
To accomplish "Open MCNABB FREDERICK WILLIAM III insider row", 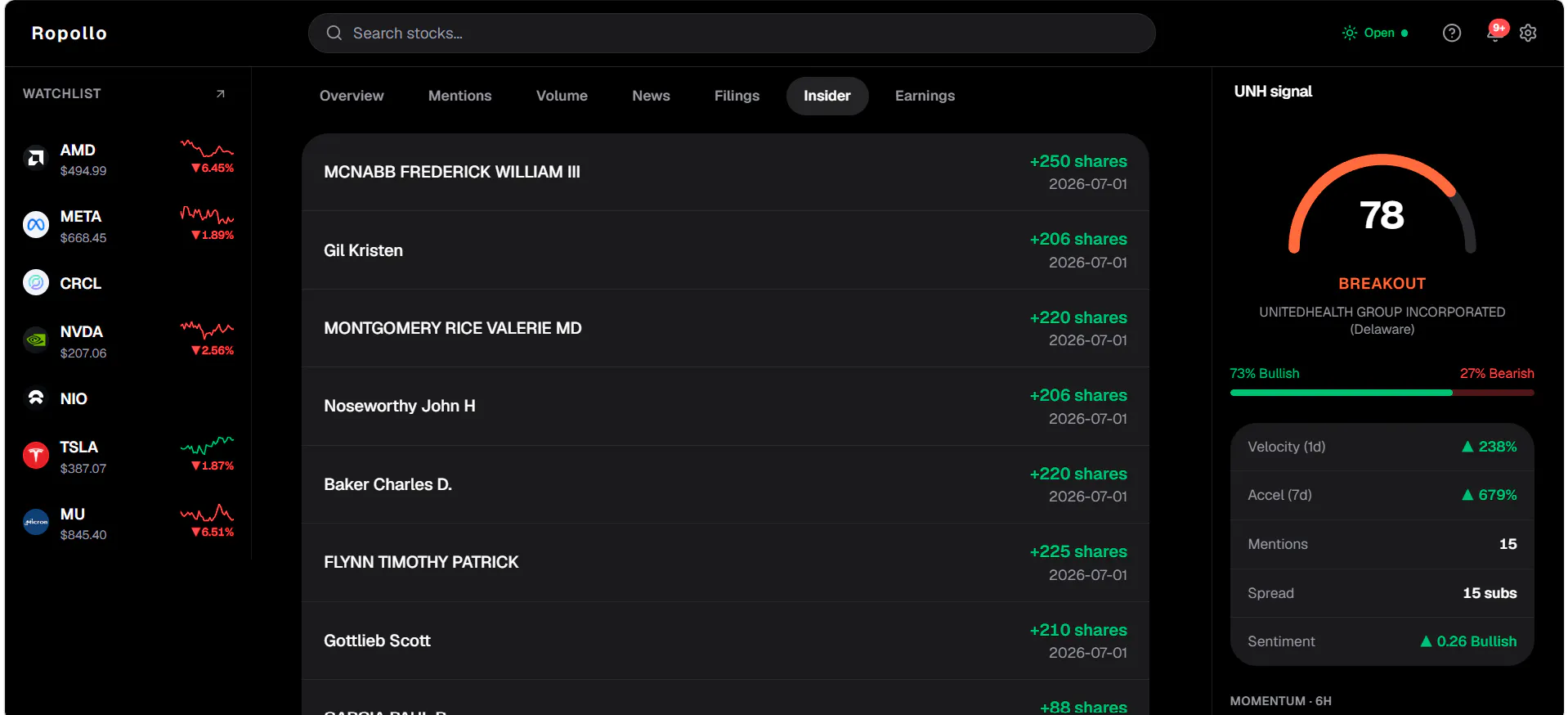I will (x=725, y=172).
